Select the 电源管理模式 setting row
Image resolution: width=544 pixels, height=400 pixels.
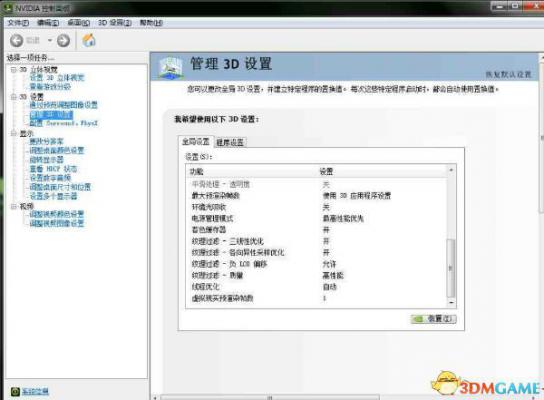point(317,219)
